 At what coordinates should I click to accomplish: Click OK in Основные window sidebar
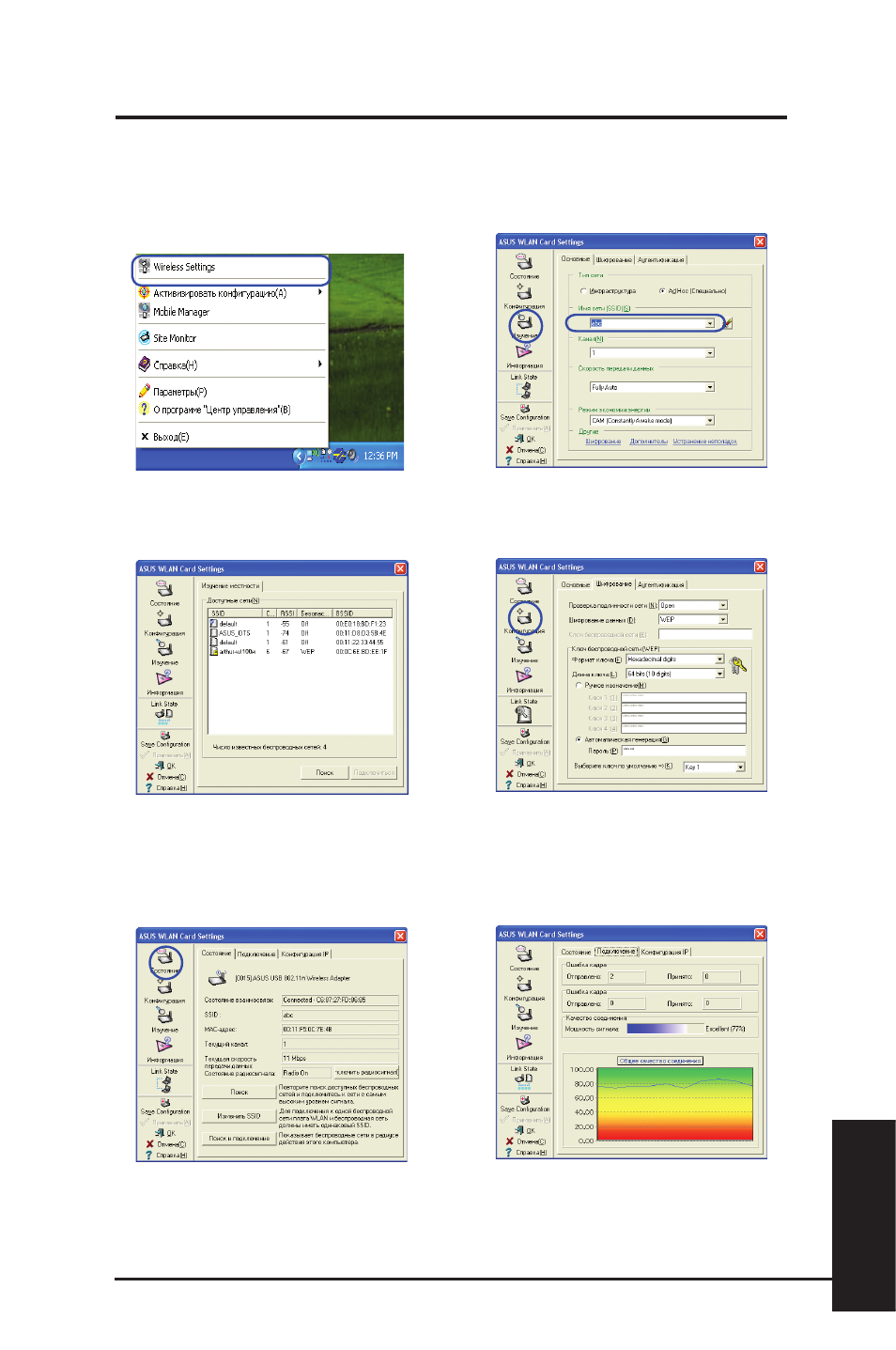[524, 439]
